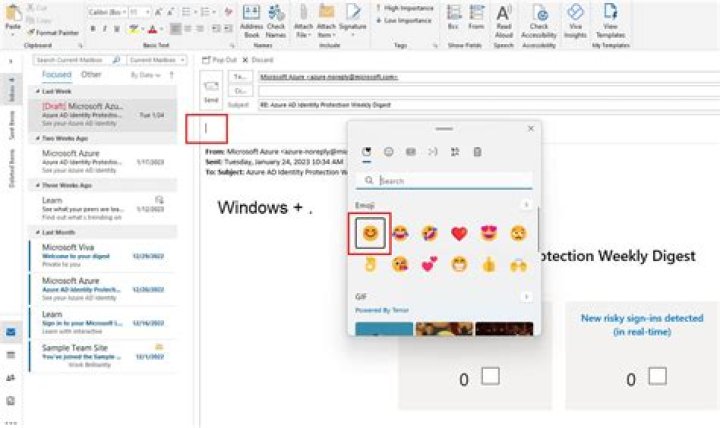Toggle Align Left paragraph alignment

tap(175, 29)
